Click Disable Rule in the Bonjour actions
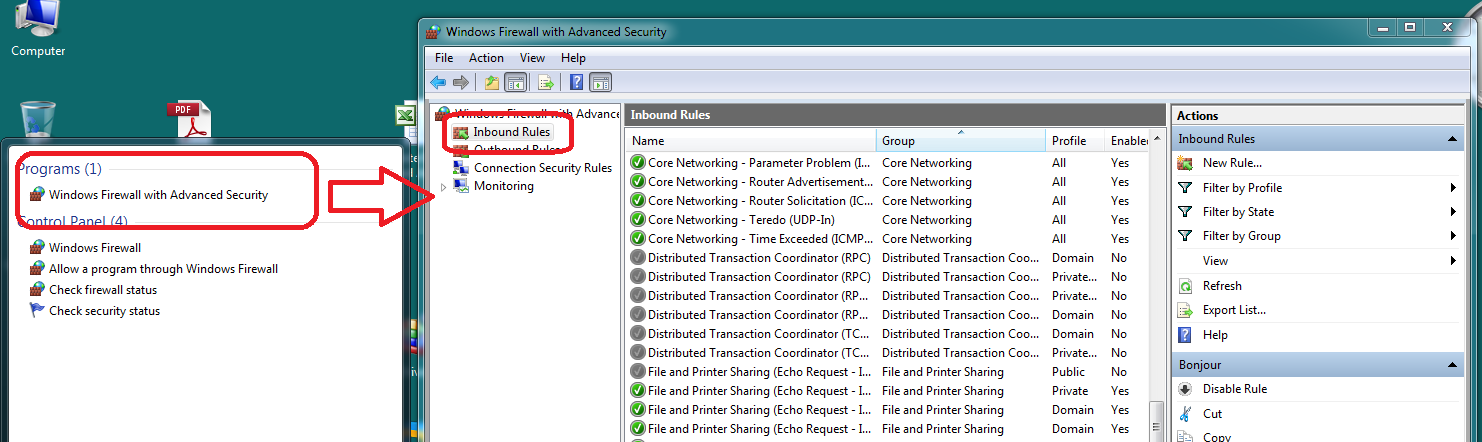This screenshot has width=1482, height=442. pyautogui.click(x=1235, y=389)
